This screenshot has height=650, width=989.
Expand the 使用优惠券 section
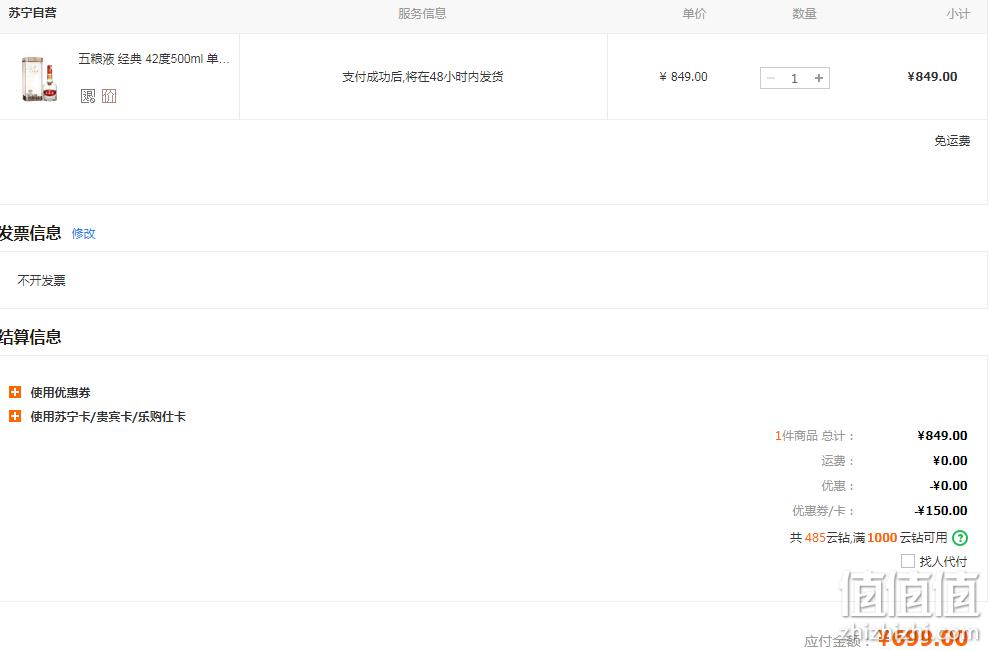click(x=15, y=392)
